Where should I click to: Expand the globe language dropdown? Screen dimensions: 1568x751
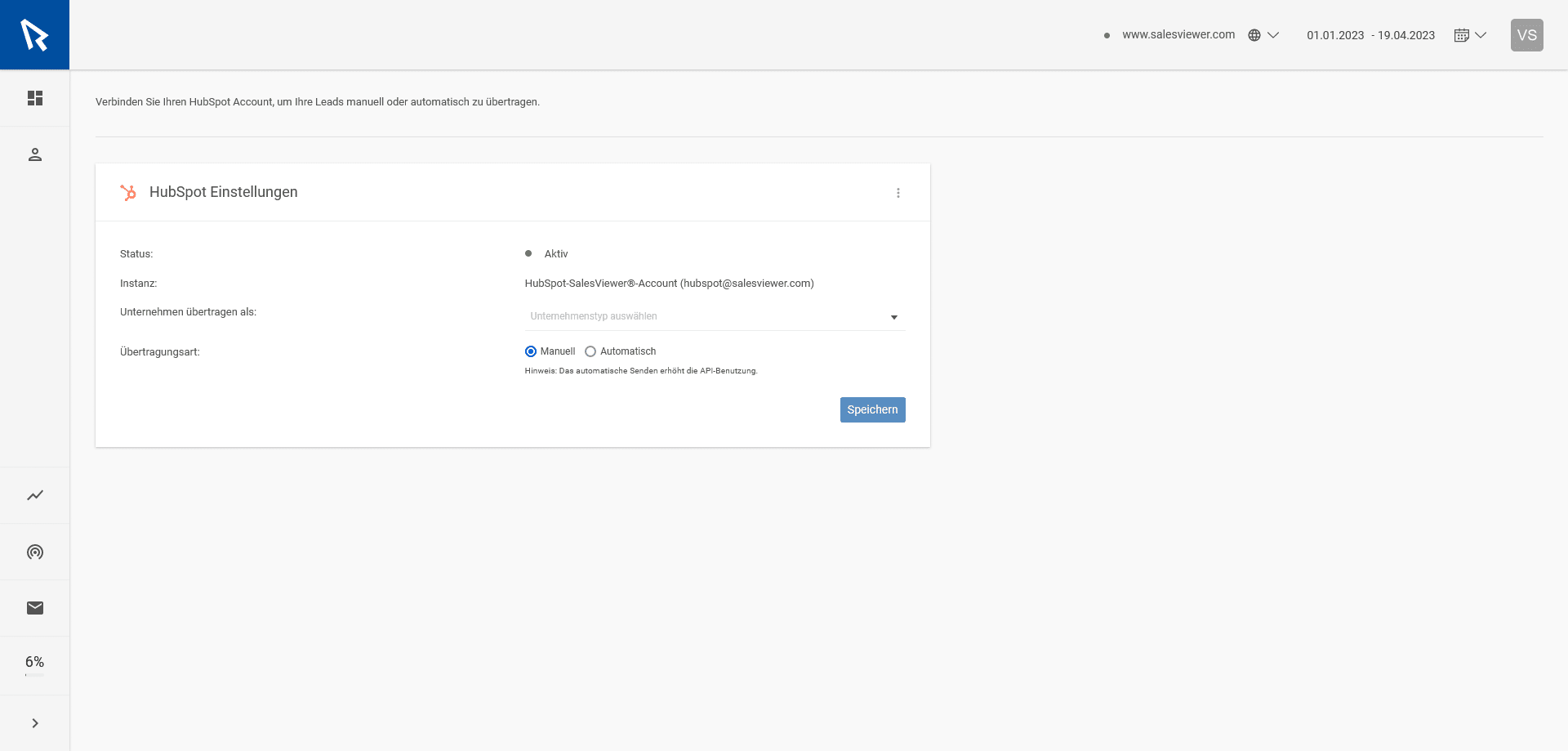(1263, 35)
